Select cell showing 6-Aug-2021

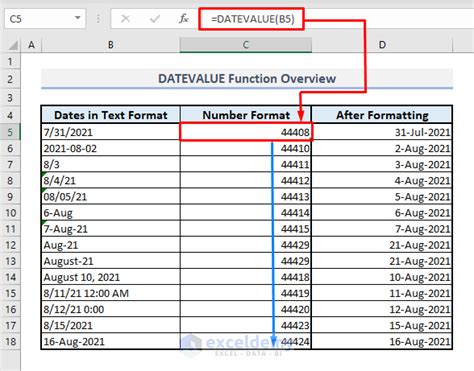[382, 213]
